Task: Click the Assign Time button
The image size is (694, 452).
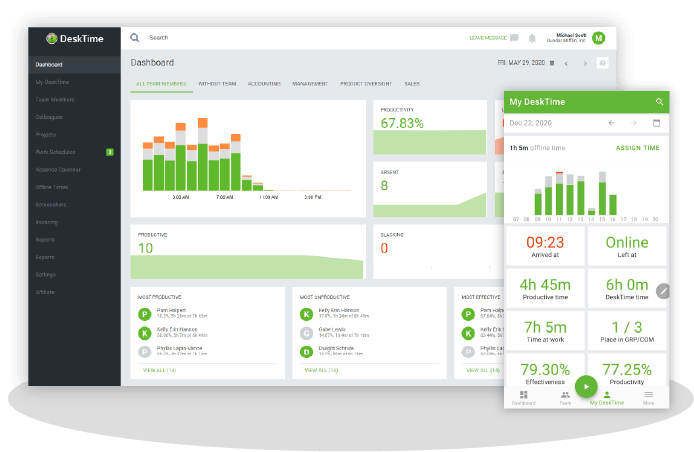Action: point(637,148)
